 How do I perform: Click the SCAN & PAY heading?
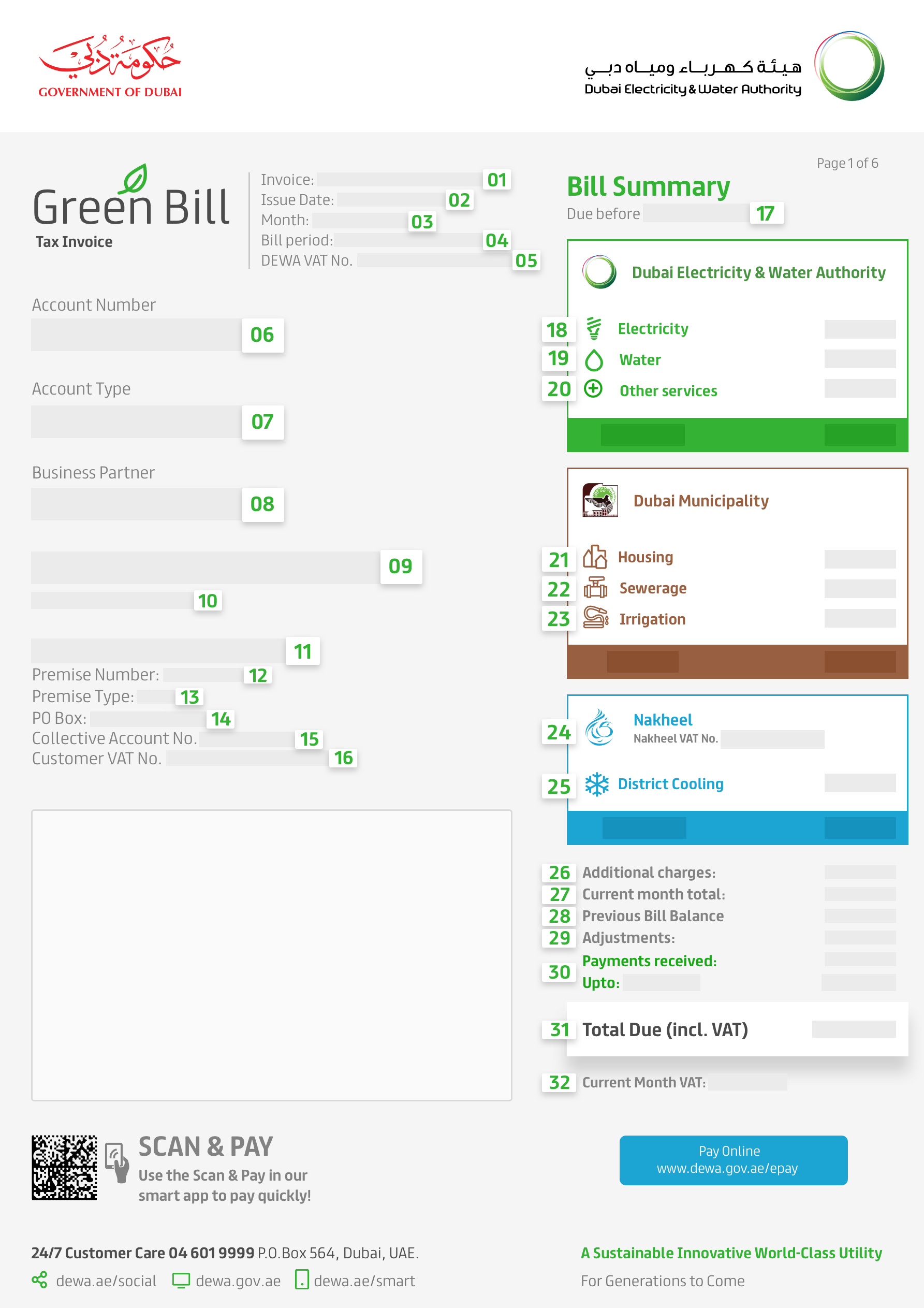point(206,1146)
